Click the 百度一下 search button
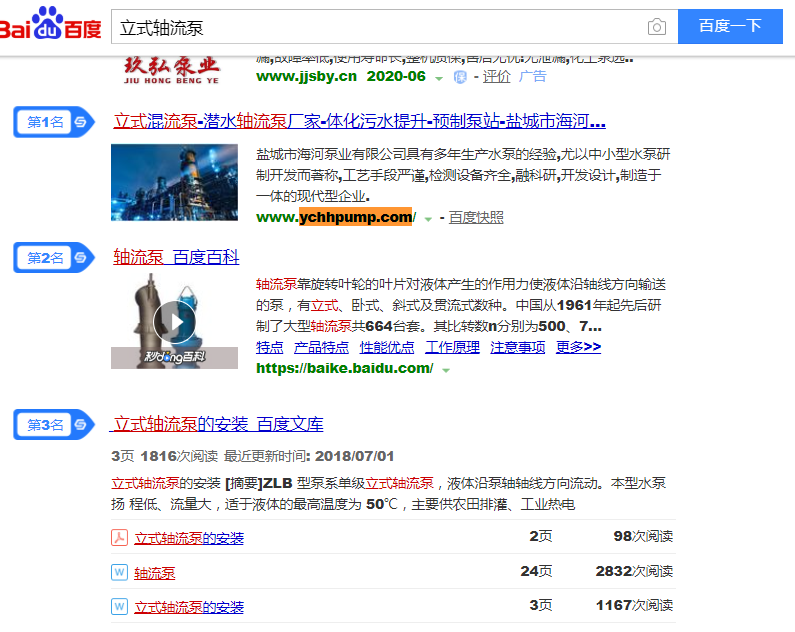 click(x=730, y=26)
